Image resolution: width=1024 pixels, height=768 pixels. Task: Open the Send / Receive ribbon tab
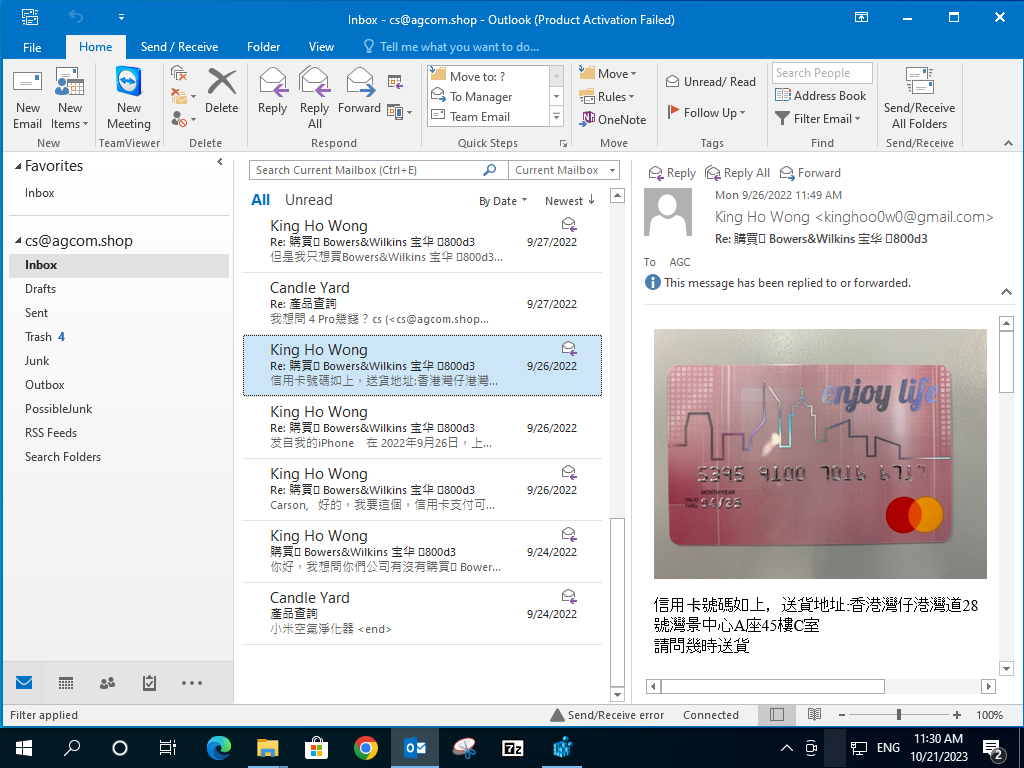(179, 47)
